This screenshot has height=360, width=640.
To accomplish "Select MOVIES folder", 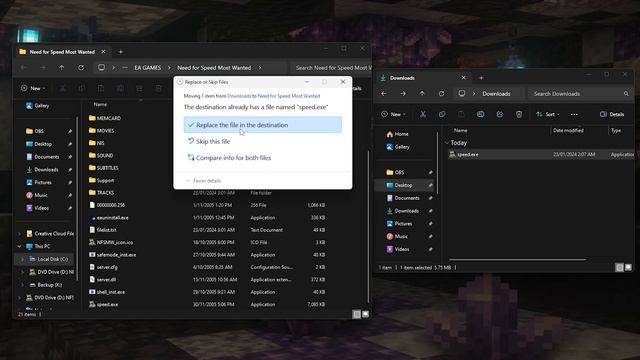I will 102,131.
